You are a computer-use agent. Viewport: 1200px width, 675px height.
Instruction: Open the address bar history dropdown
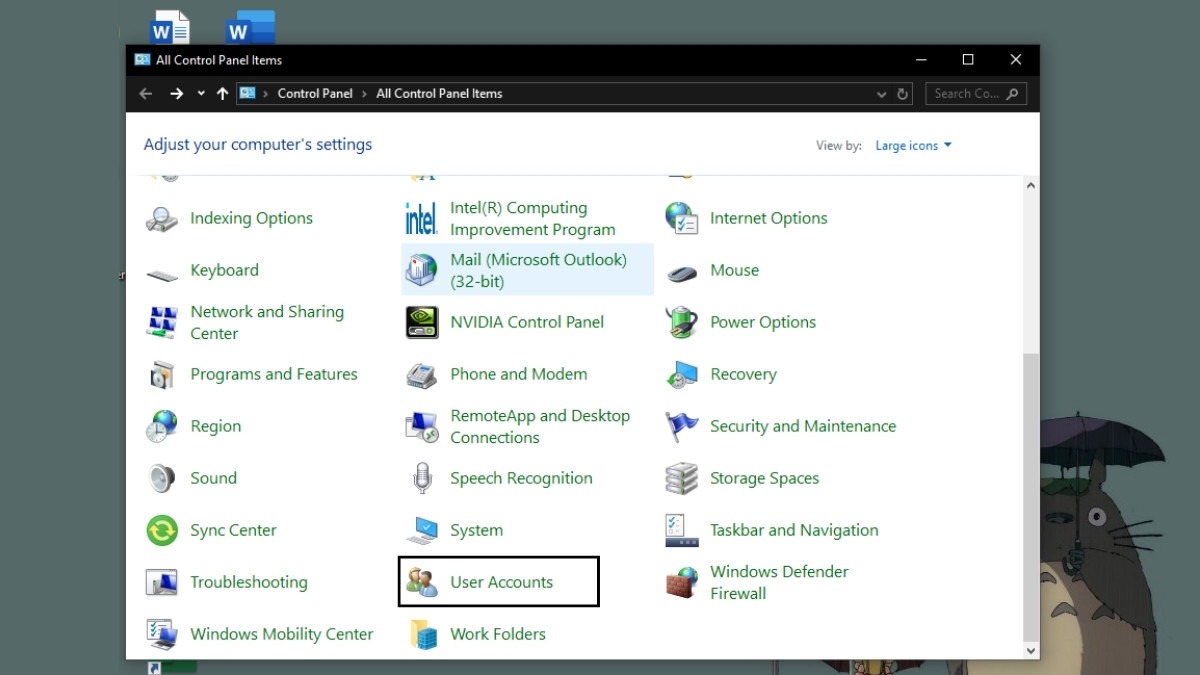click(881, 94)
